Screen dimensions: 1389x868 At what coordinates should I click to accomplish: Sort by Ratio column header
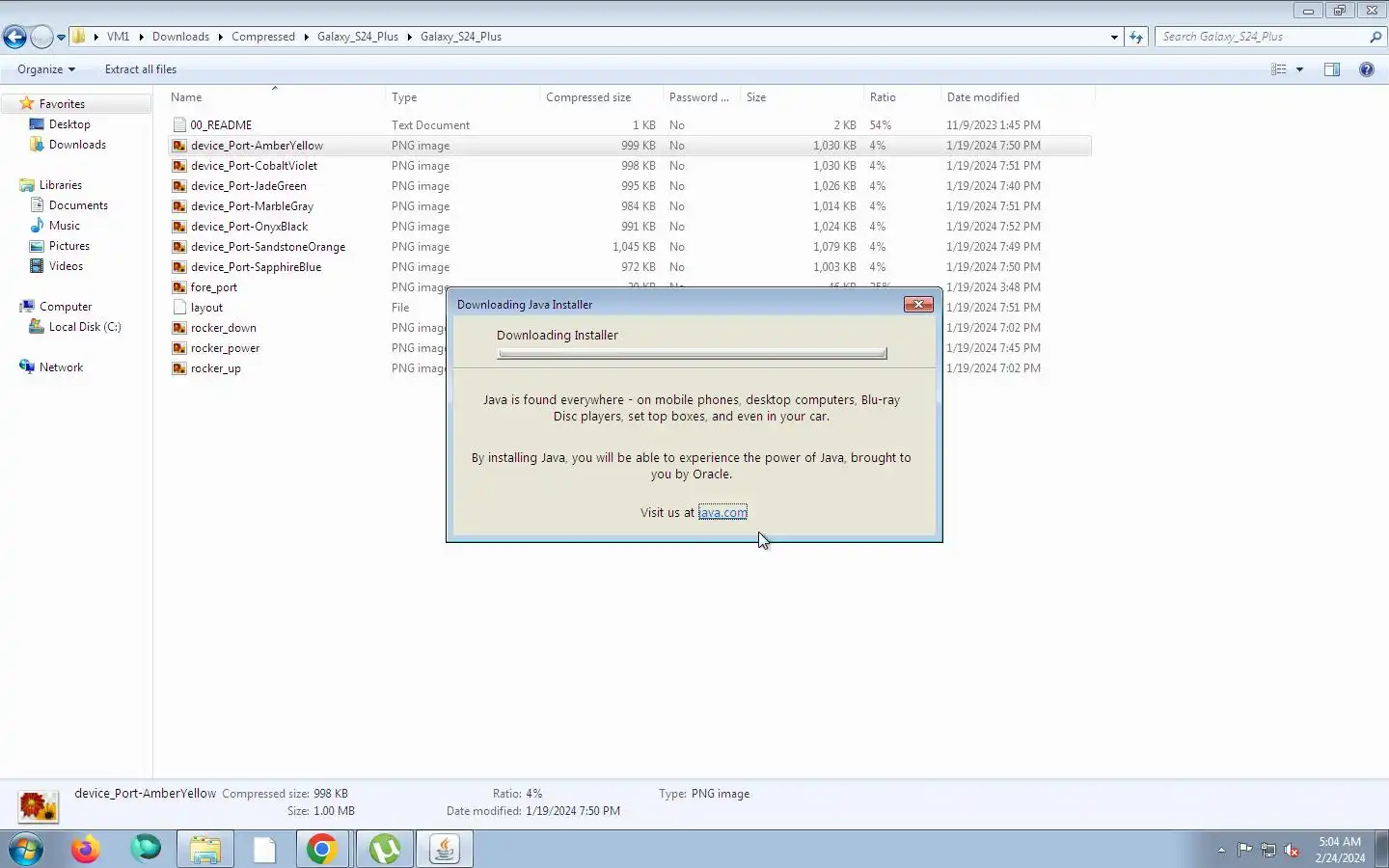901,97
